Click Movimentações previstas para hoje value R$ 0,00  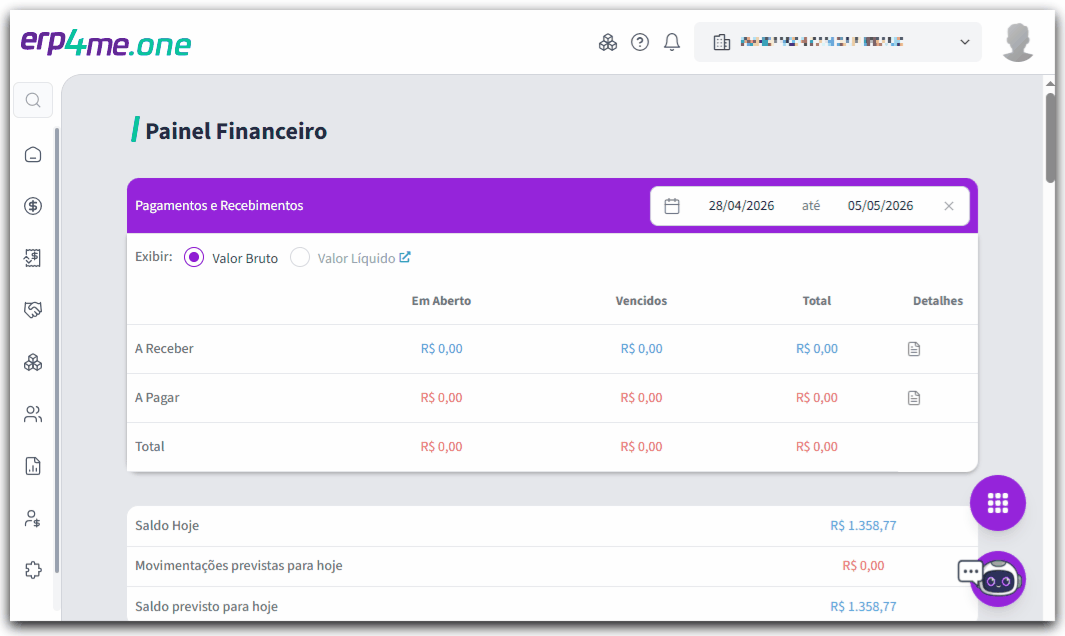863,565
